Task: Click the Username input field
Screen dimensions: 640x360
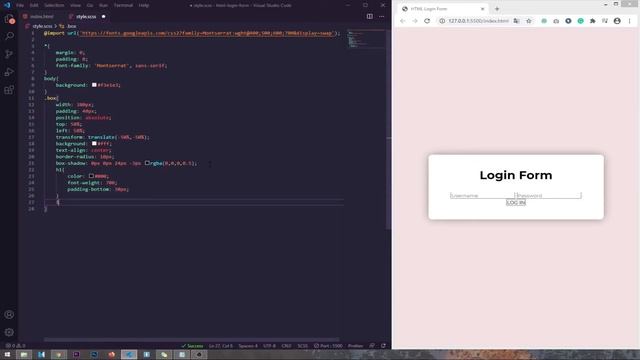Action: coord(482,196)
